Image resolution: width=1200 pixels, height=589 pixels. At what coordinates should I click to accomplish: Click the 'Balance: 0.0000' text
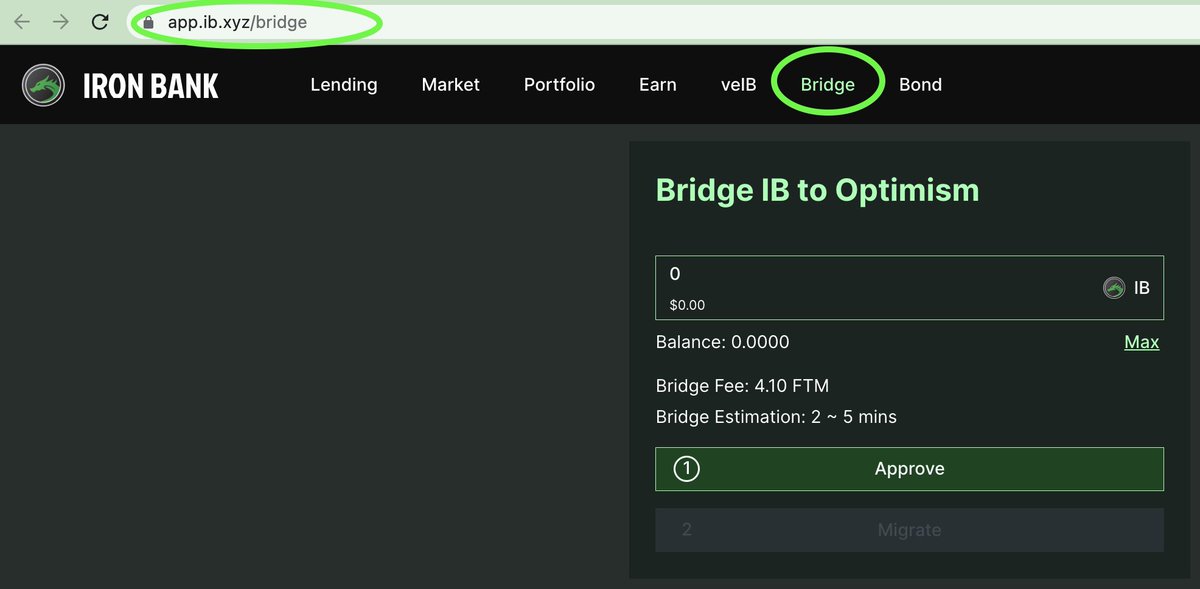pyautogui.click(x=722, y=342)
